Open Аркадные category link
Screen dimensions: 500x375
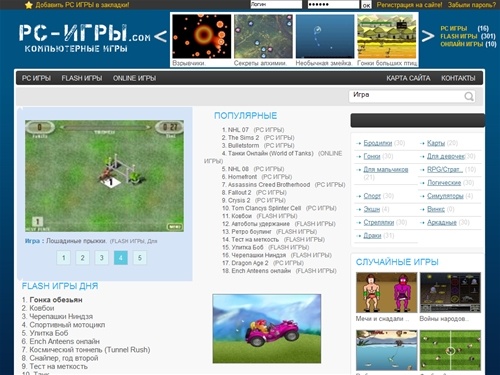(x=442, y=222)
